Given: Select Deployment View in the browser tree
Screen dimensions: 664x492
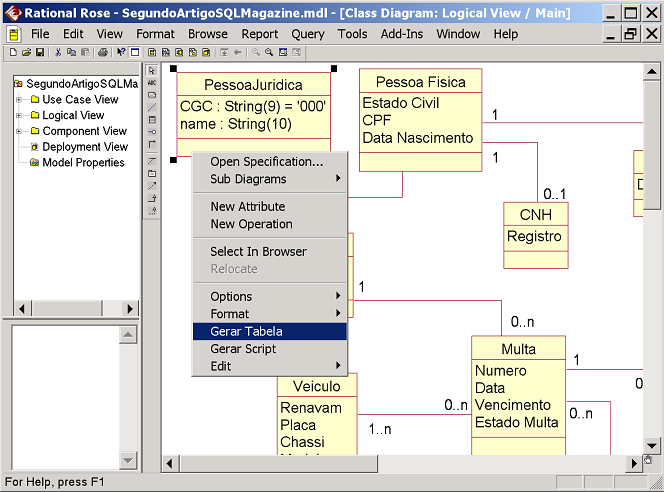Looking at the screenshot, I should (85, 147).
